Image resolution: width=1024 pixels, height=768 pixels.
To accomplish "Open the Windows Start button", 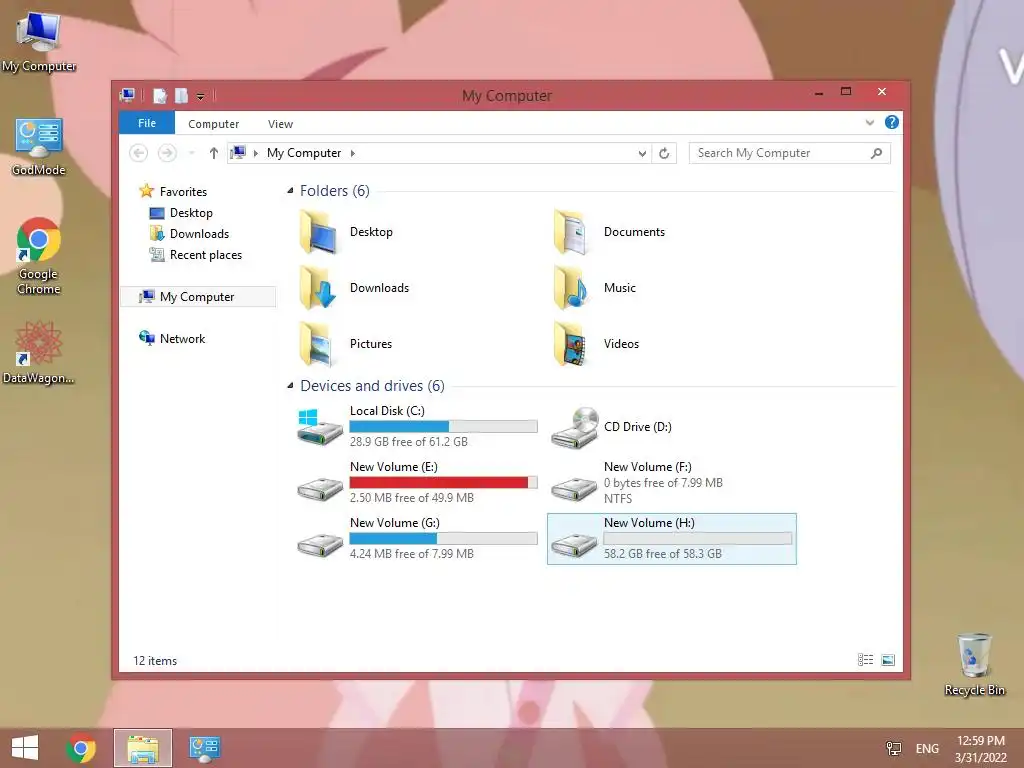I will coord(25,748).
